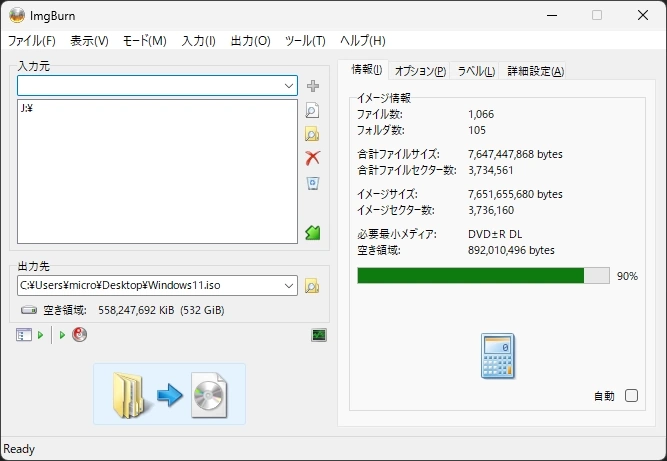
Task: Click the image size 7,651,655,680 bytes
Action: [515, 194]
